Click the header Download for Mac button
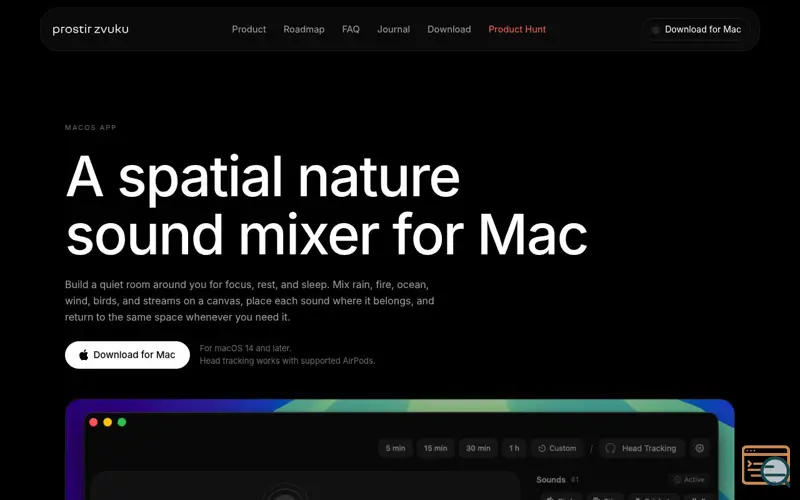Image resolution: width=800 pixels, height=500 pixels. coord(696,30)
